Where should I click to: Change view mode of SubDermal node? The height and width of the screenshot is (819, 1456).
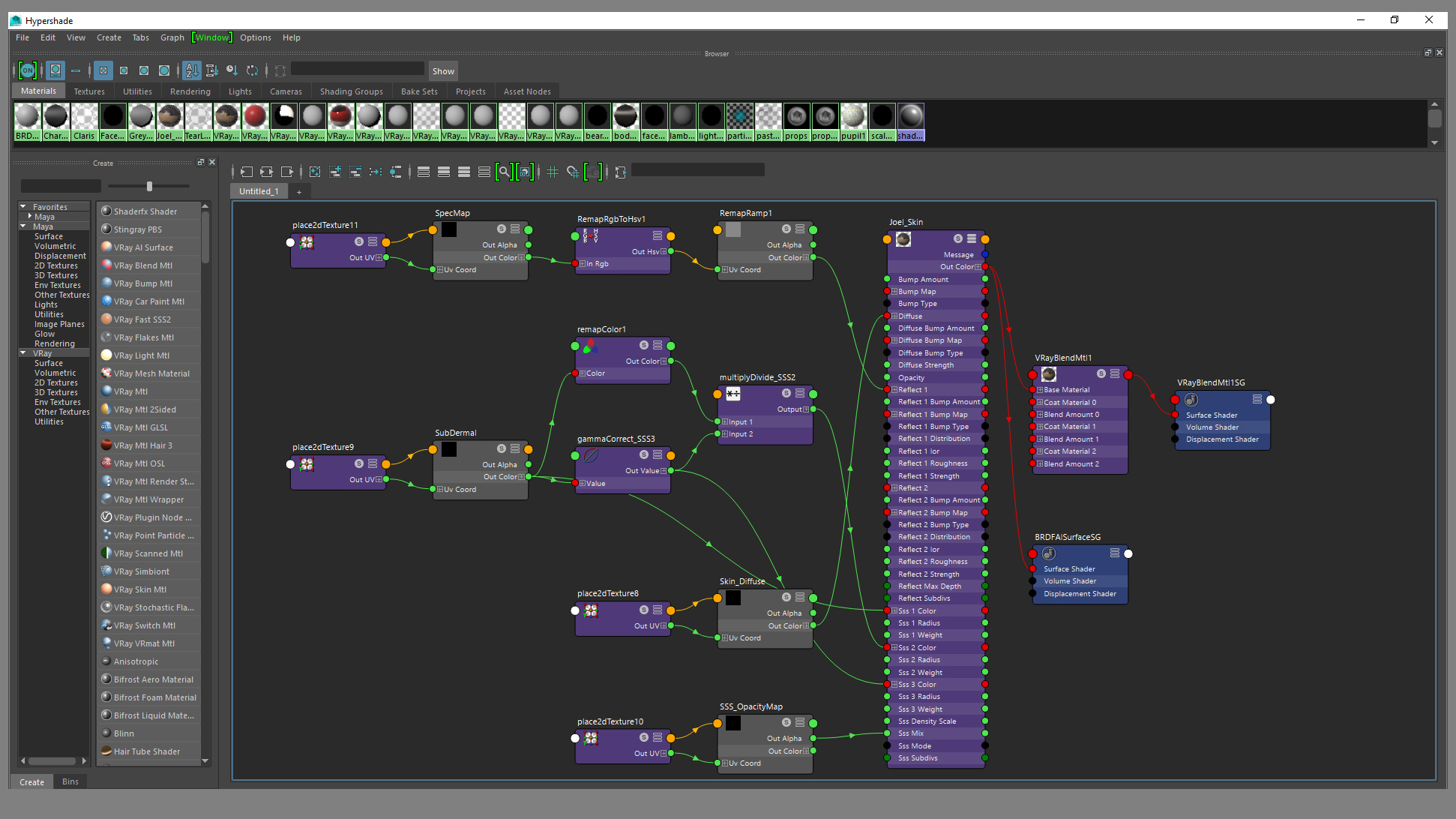click(515, 448)
